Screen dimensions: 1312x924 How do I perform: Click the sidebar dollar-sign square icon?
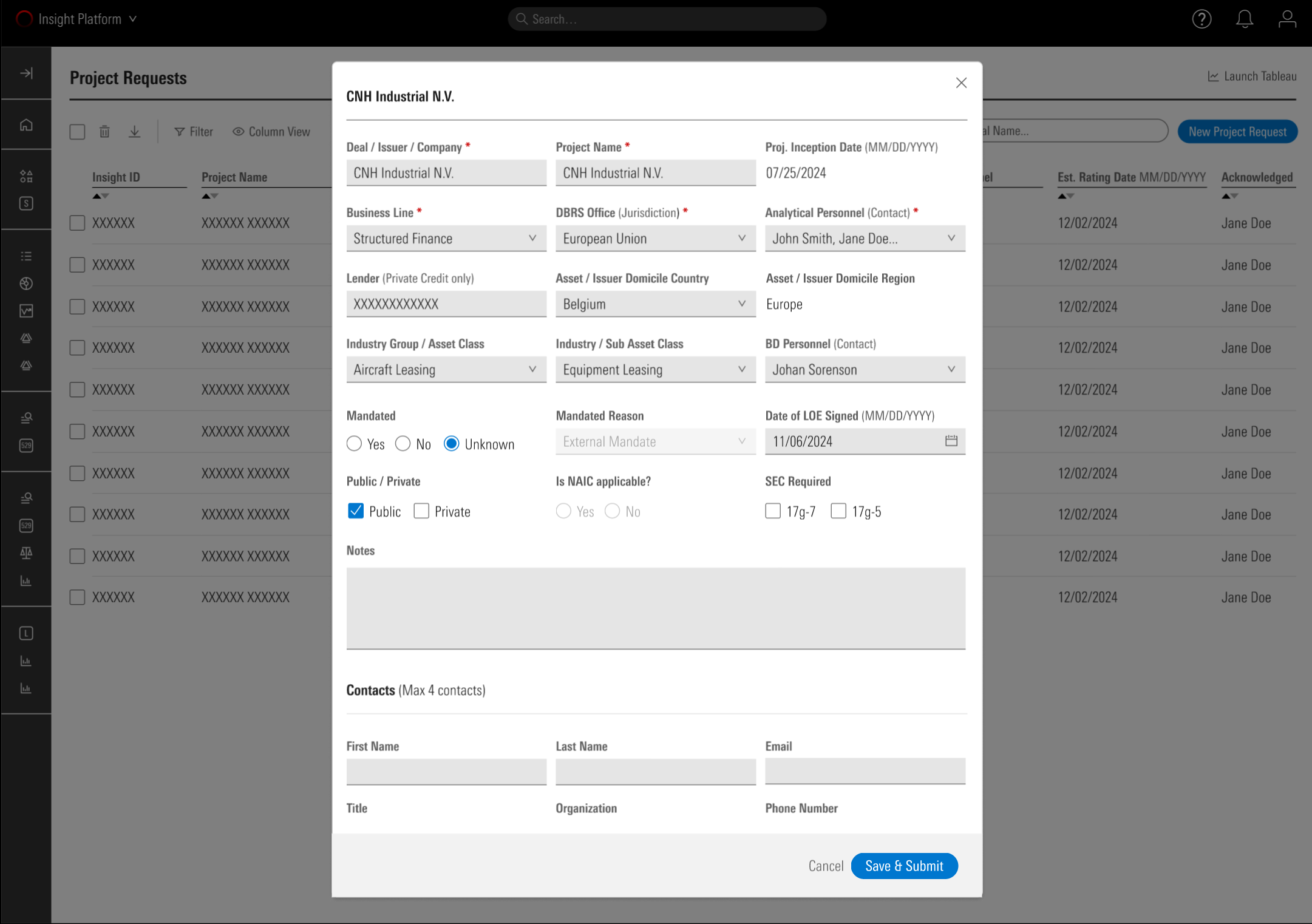point(26,203)
